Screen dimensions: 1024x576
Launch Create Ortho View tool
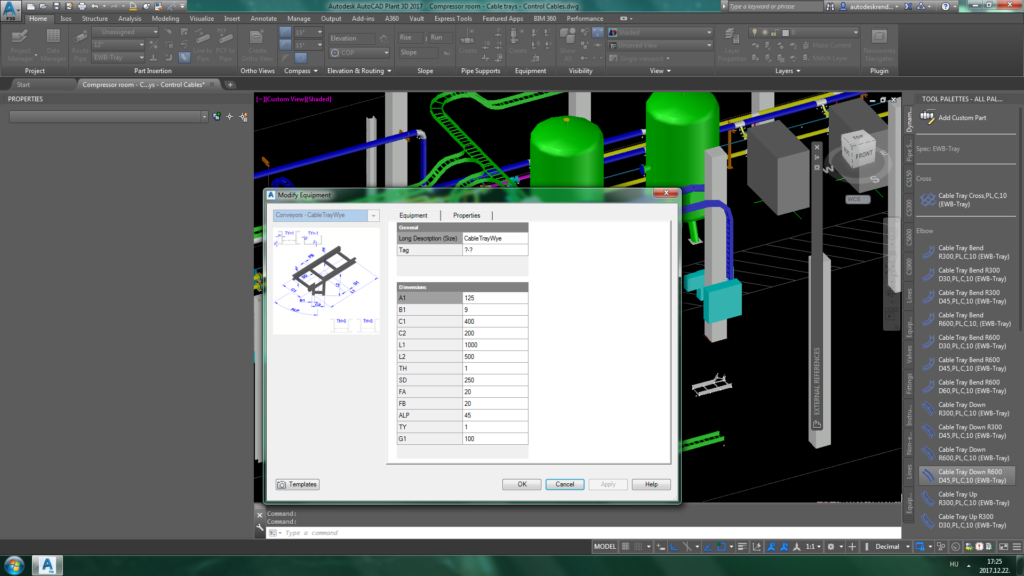[257, 45]
